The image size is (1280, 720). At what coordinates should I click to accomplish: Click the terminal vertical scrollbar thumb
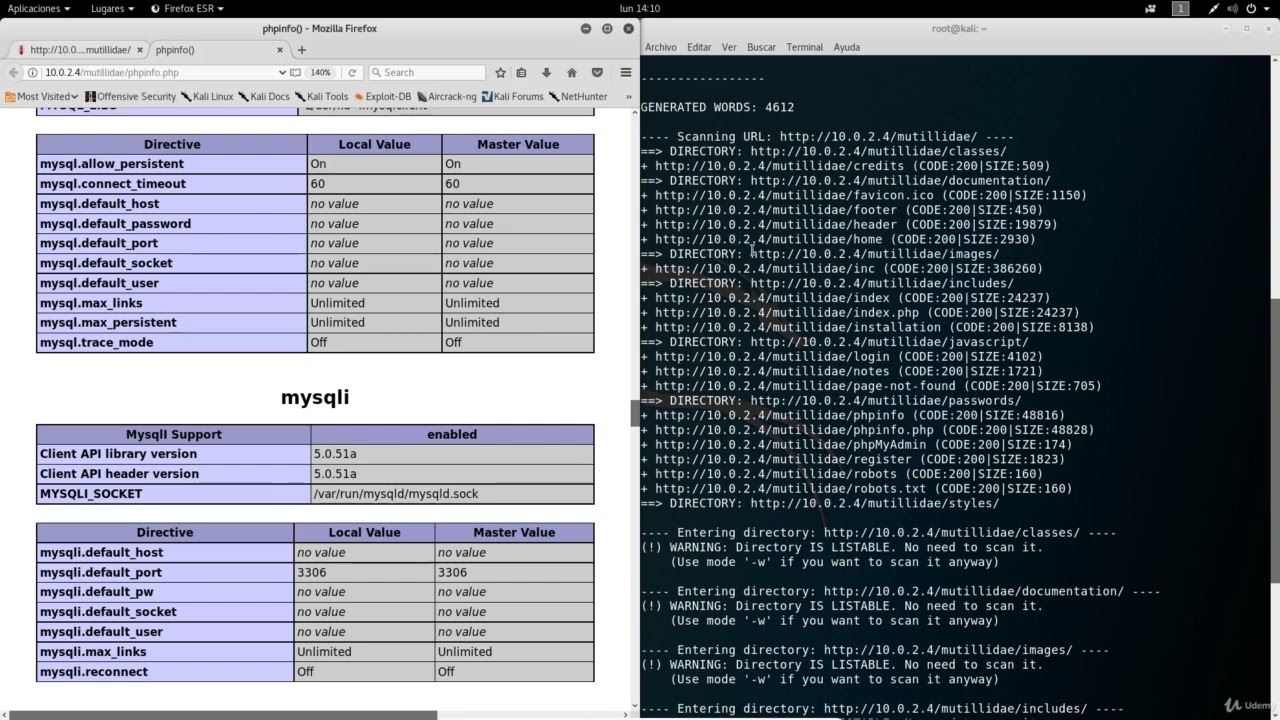coord(1275,440)
